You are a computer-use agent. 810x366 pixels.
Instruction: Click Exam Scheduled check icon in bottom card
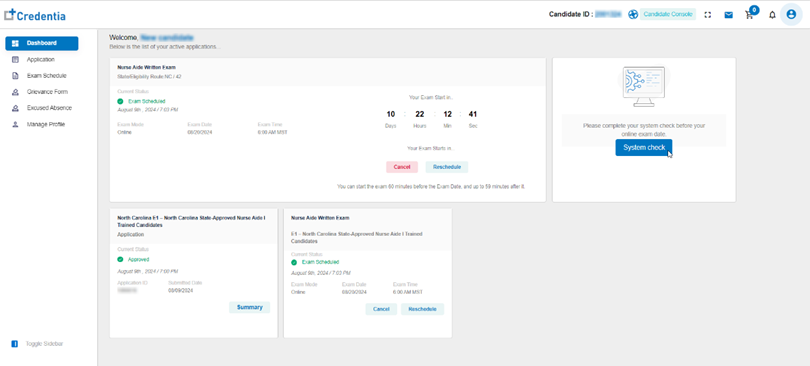pos(294,262)
